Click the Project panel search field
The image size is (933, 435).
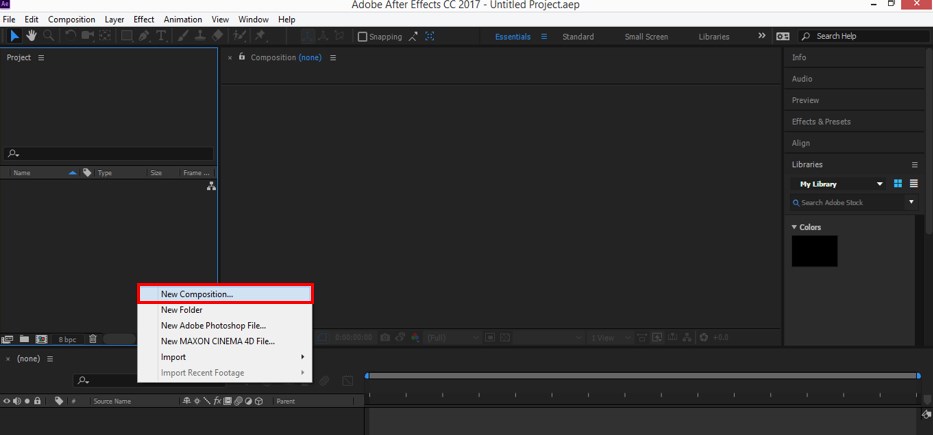point(108,154)
